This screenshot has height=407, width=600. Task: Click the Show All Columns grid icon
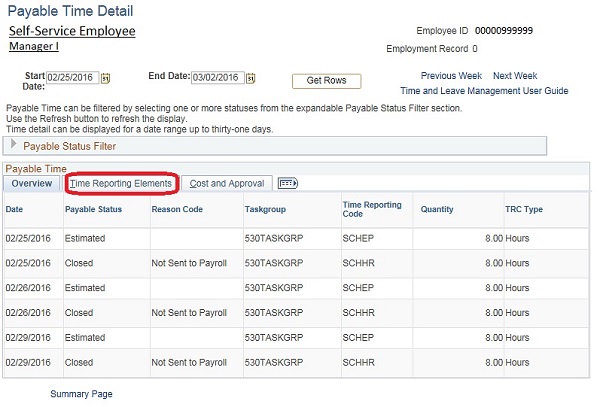288,183
